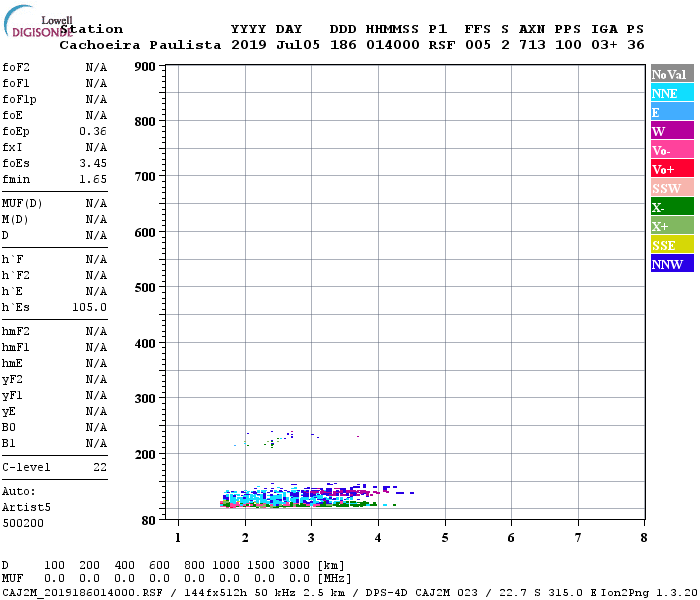700x600 pixels.
Task: Click the MUF(D) parameter label
Action: 22,204
